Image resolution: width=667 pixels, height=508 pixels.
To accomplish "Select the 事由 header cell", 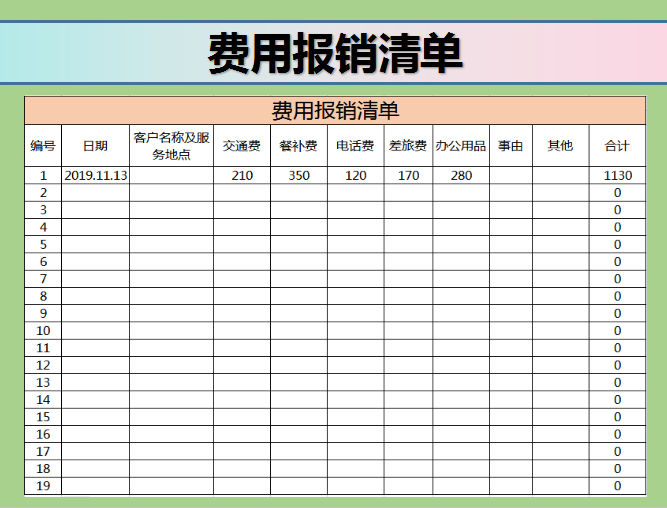I will pos(511,146).
